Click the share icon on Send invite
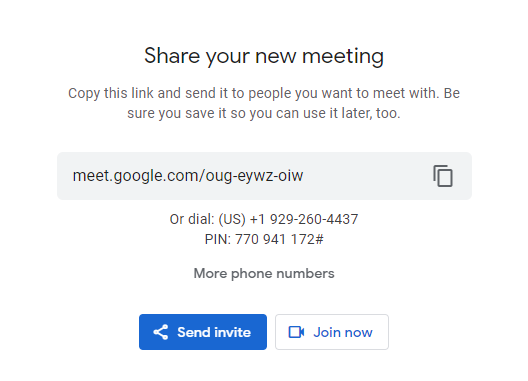This screenshot has height=381, width=528. 161,332
